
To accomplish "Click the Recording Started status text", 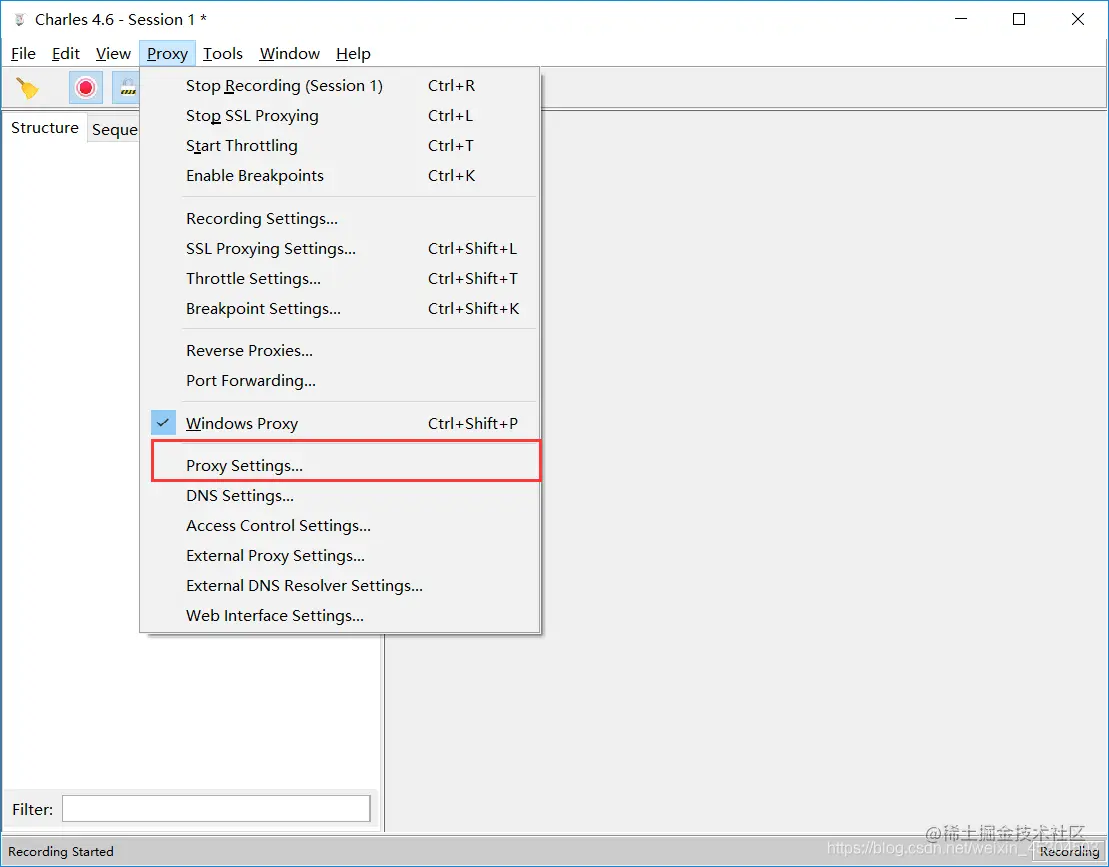I will 61,851.
